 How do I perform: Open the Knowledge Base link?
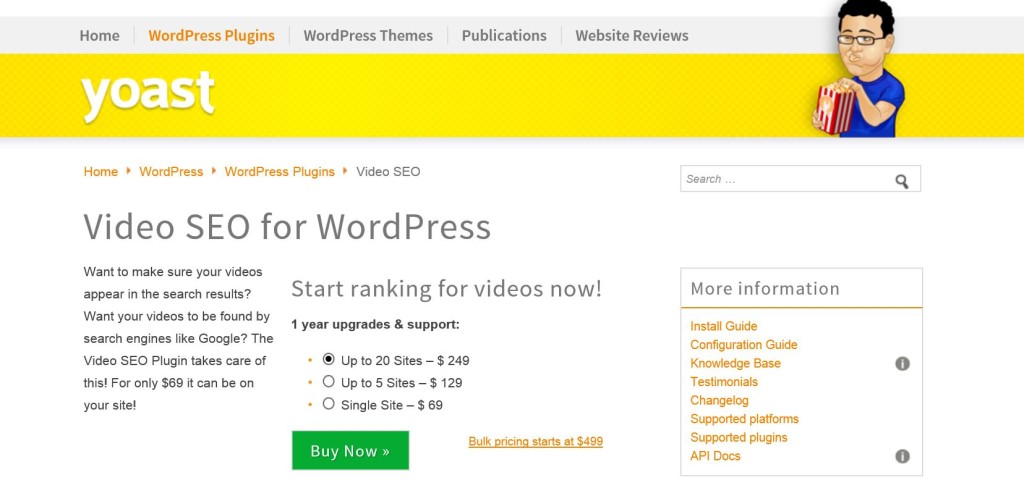click(735, 363)
